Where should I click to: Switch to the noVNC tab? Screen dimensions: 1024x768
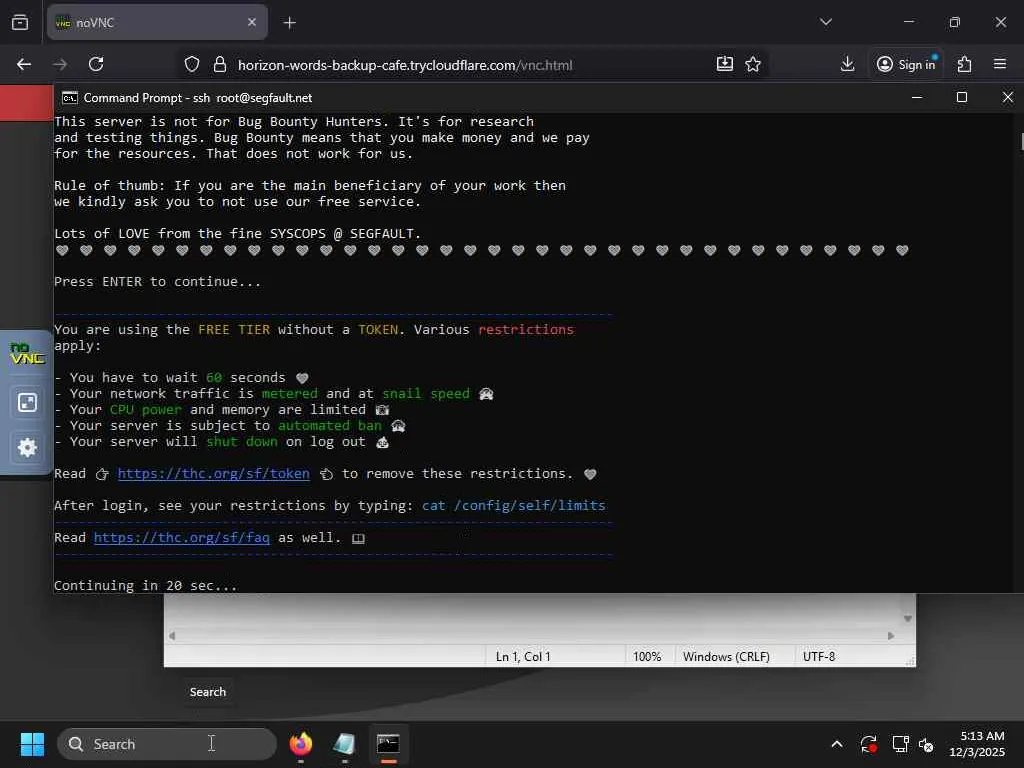point(157,22)
